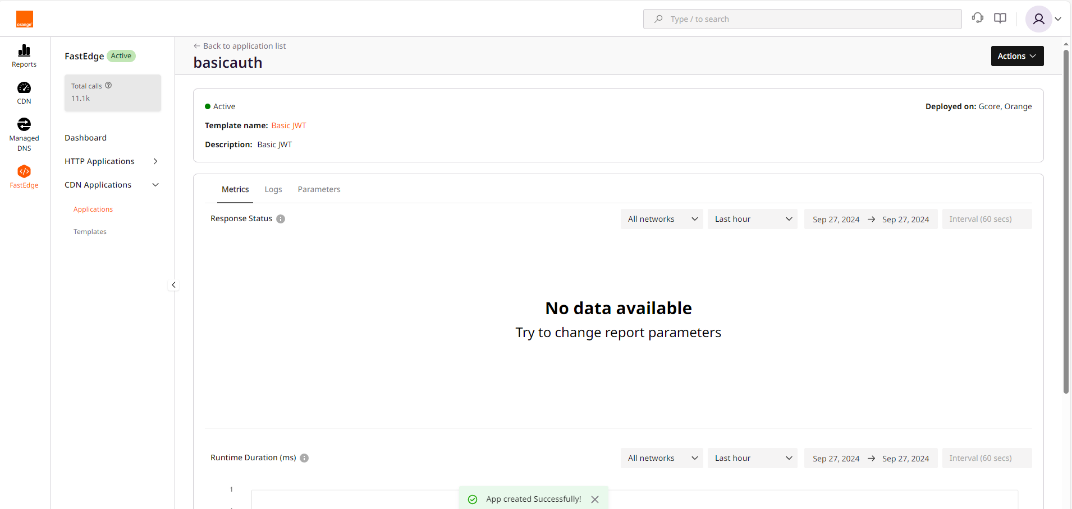Click the support headset icon
The image size is (1072, 509).
(x=977, y=18)
